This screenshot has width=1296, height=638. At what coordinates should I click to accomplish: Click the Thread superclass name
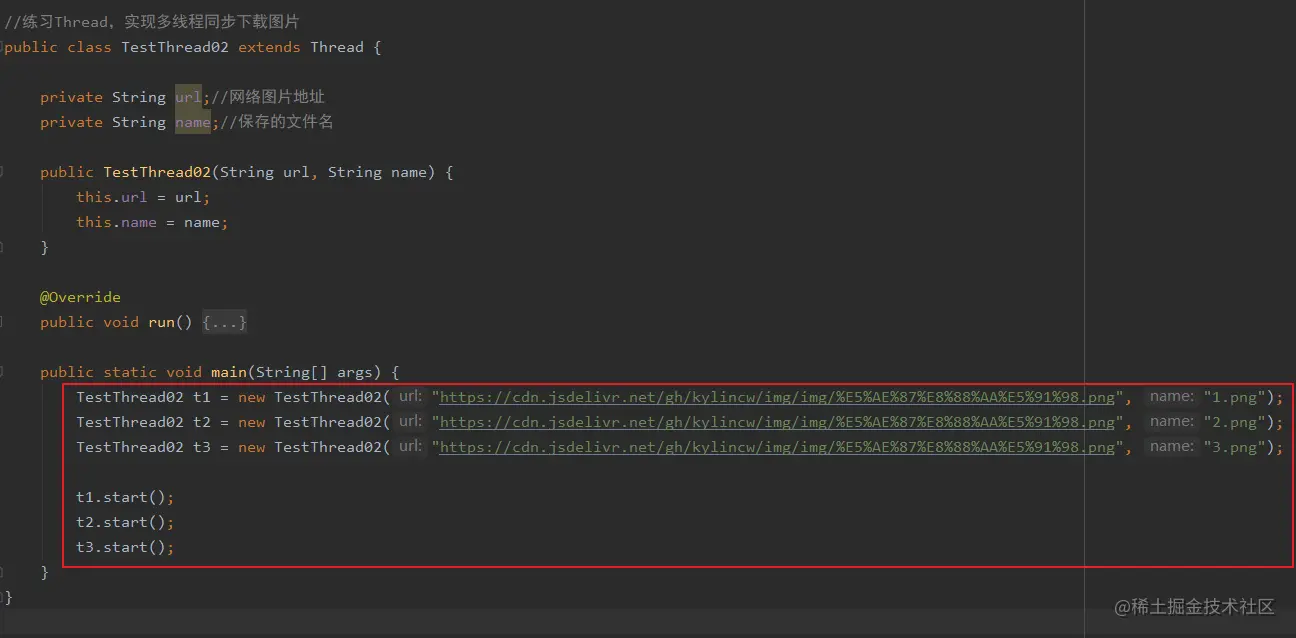pos(336,47)
